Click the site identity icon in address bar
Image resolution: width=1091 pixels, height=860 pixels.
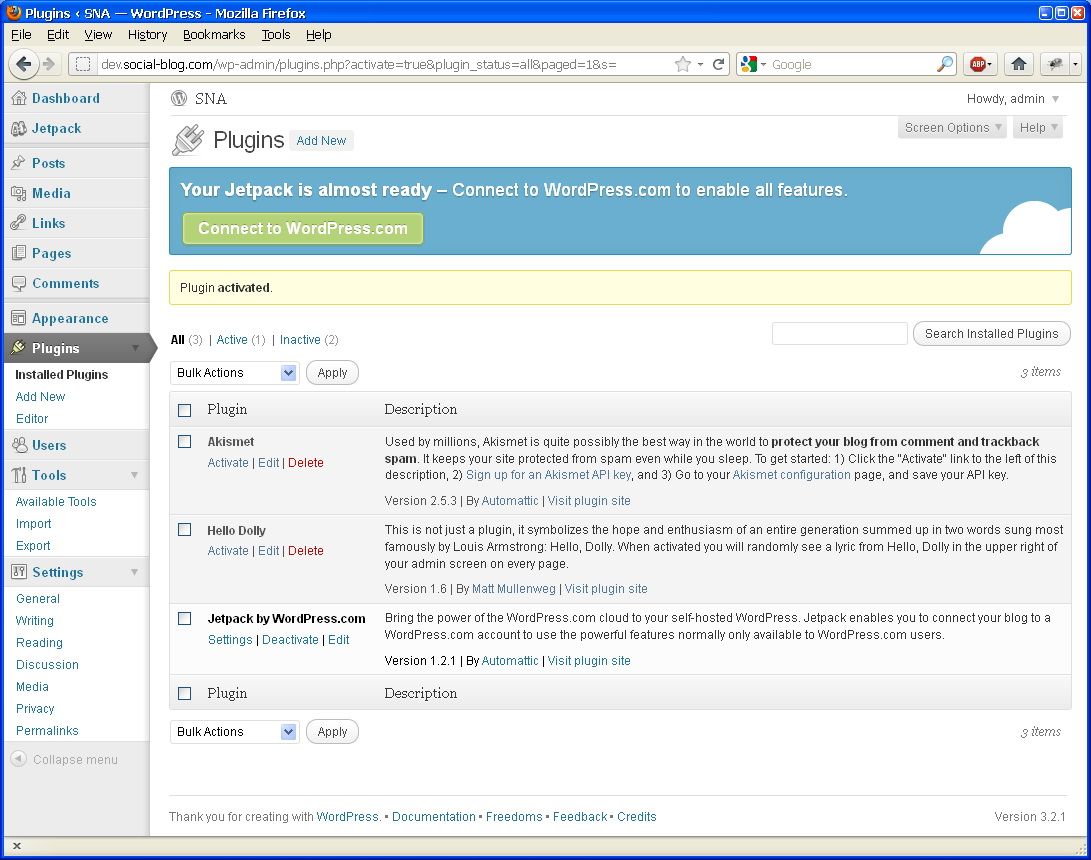click(83, 64)
